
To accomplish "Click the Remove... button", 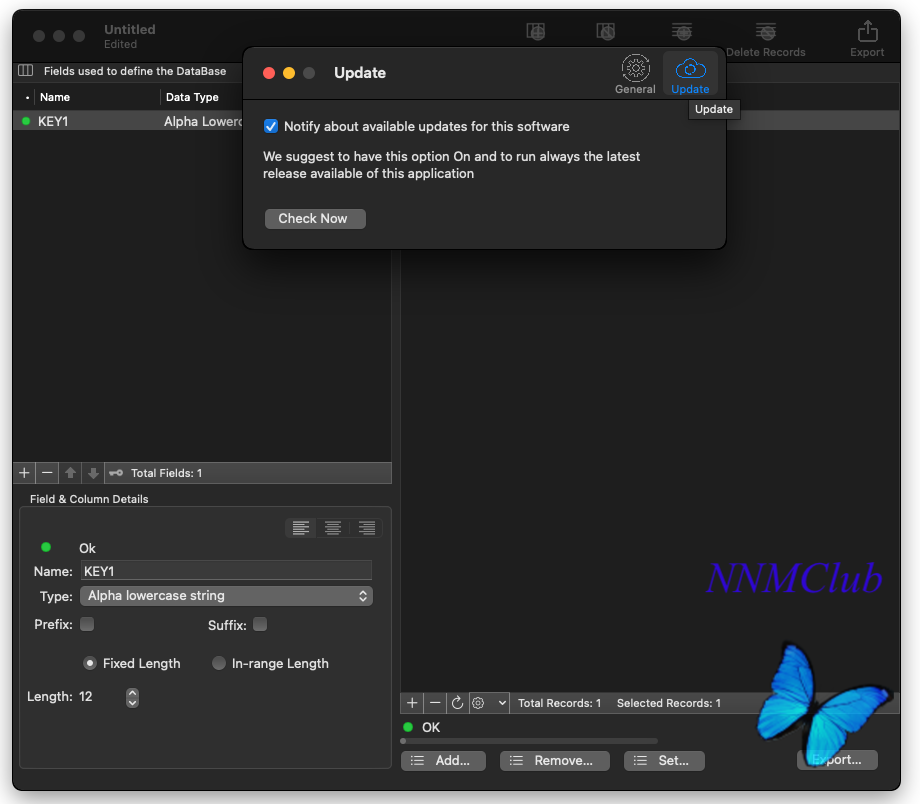I will click(554, 761).
